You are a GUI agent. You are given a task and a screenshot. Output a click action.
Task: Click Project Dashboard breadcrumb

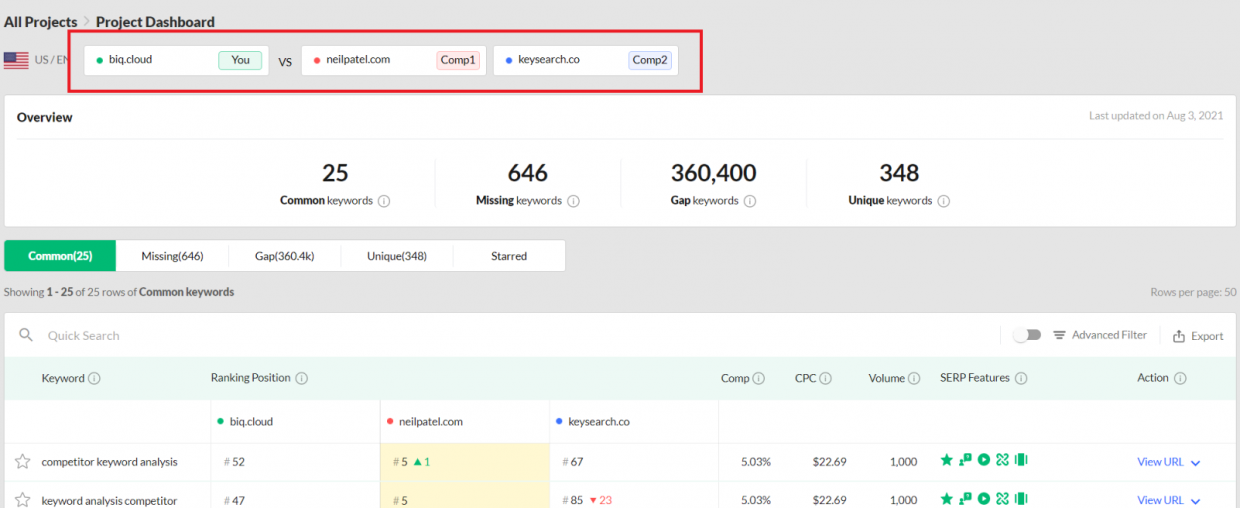(155, 22)
